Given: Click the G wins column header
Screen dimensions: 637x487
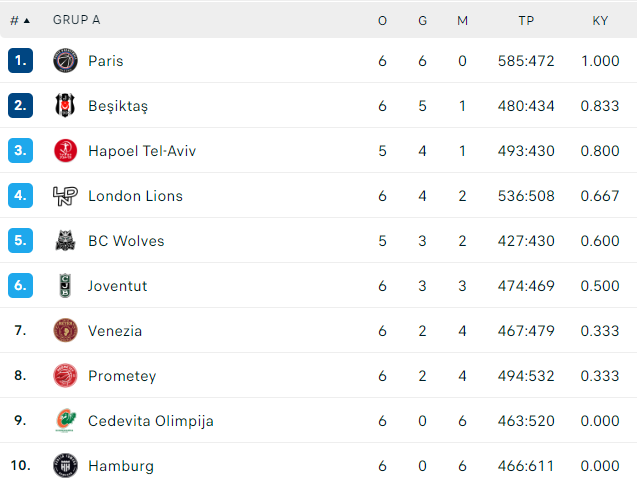Looking at the screenshot, I should pyautogui.click(x=422, y=21).
